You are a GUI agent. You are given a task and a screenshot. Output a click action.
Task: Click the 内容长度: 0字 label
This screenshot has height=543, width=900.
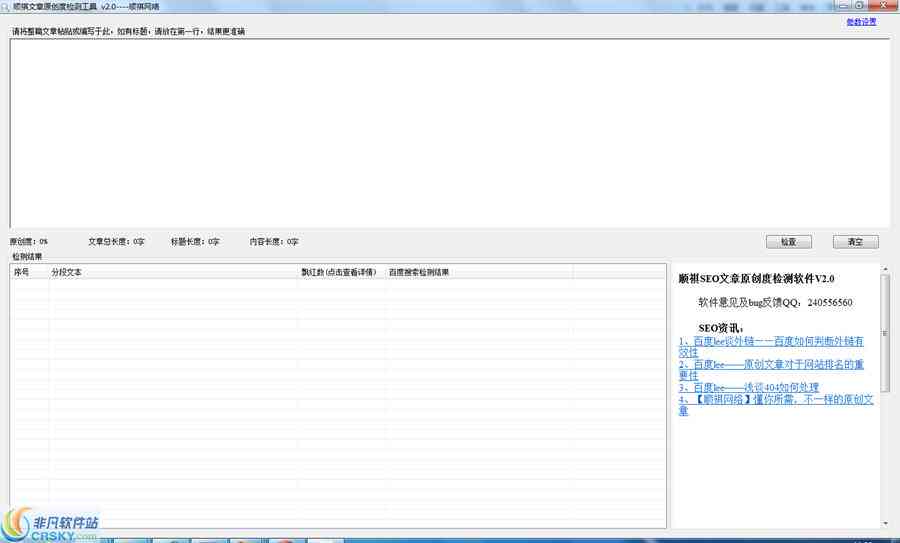[274, 242]
